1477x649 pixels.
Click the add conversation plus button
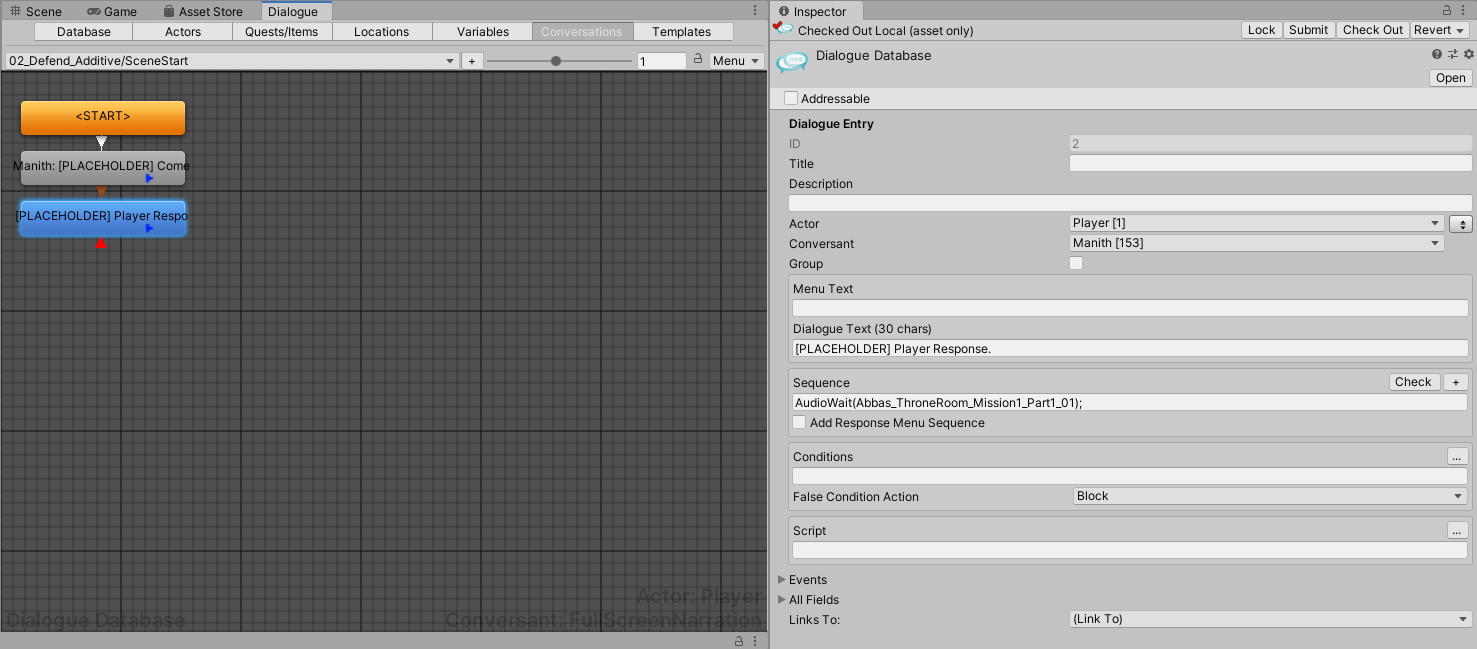[472, 61]
